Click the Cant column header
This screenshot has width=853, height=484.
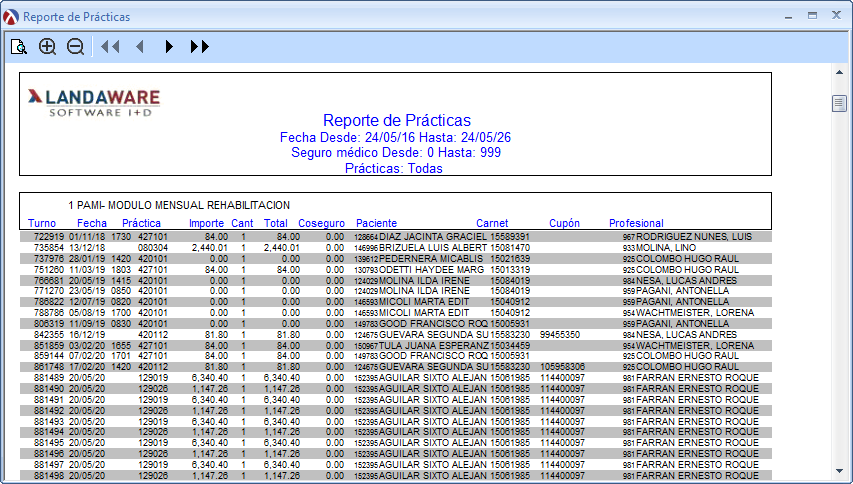tap(242, 223)
